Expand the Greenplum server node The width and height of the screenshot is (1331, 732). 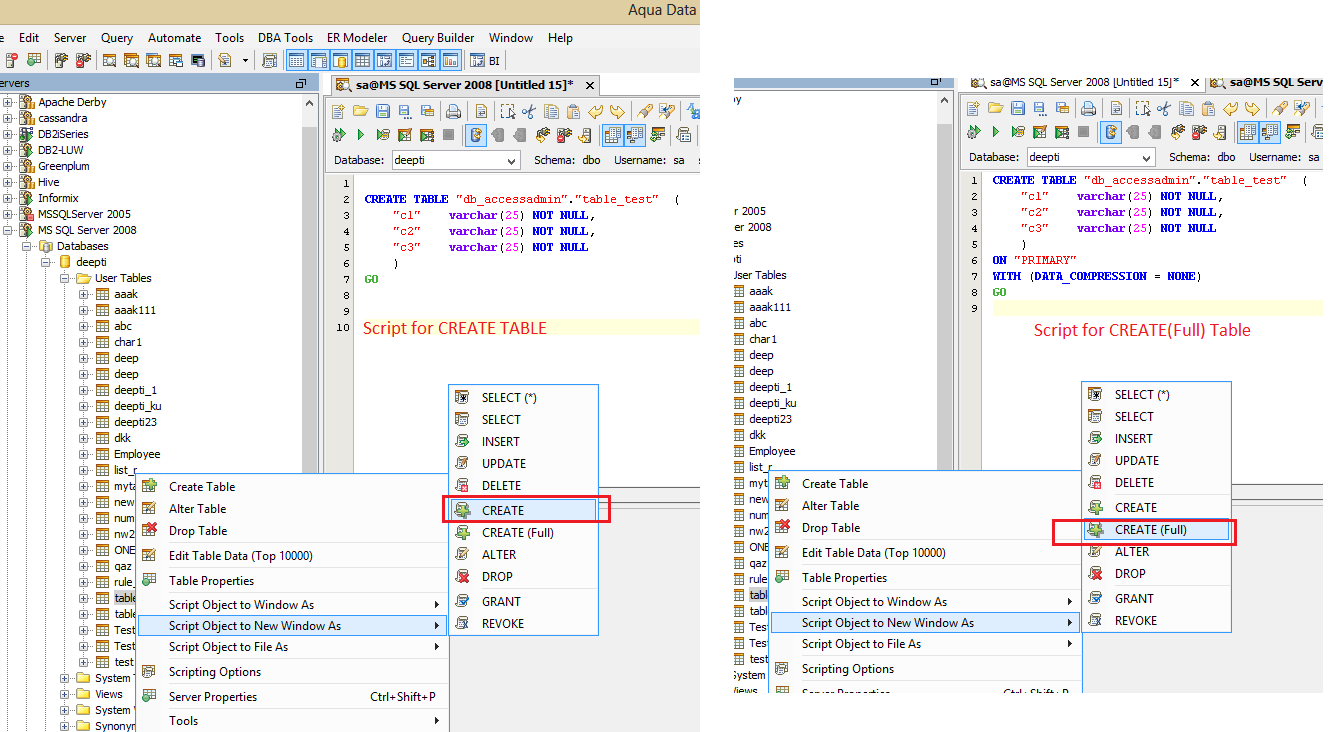click(x=9, y=166)
